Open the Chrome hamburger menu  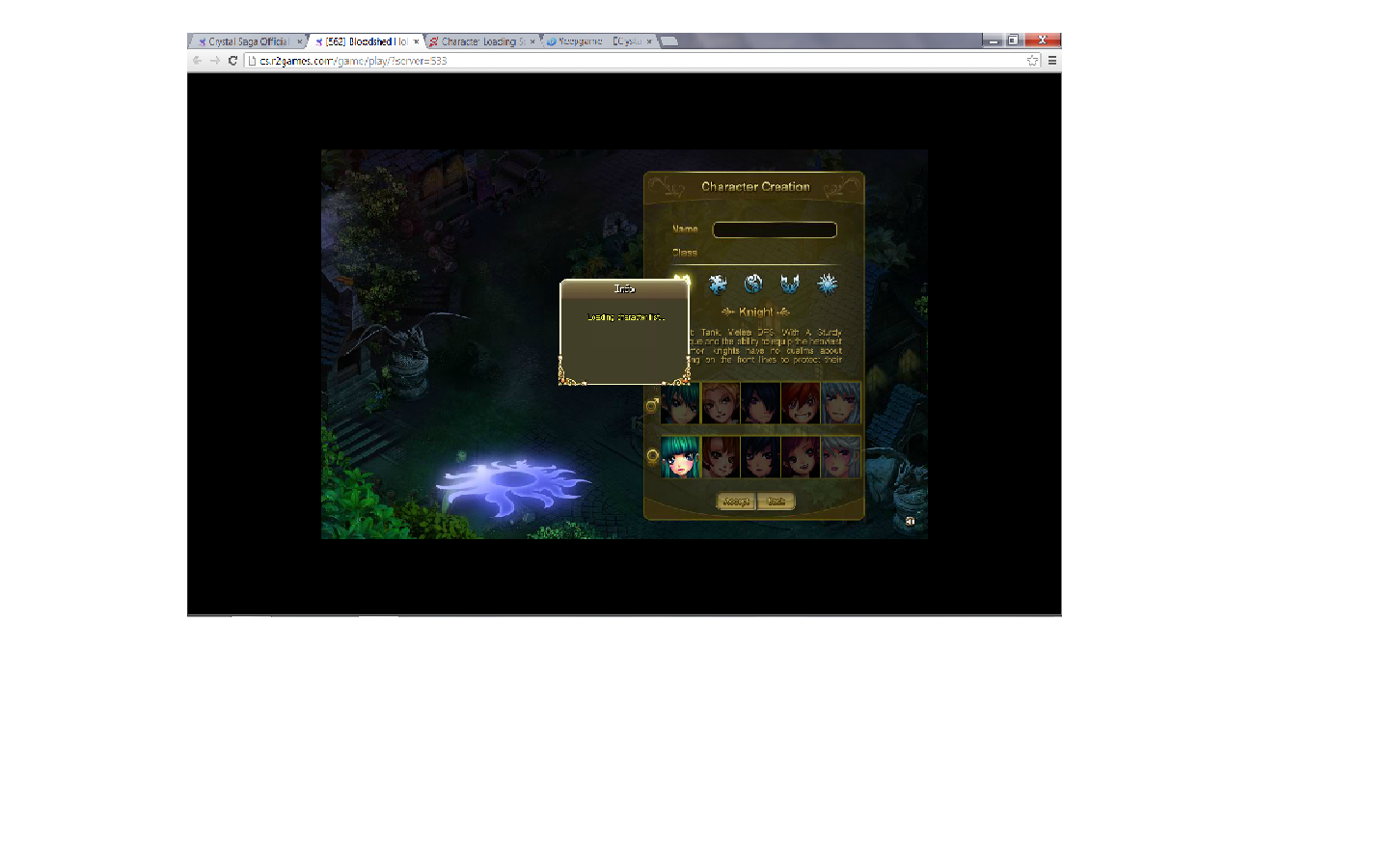point(1052,61)
